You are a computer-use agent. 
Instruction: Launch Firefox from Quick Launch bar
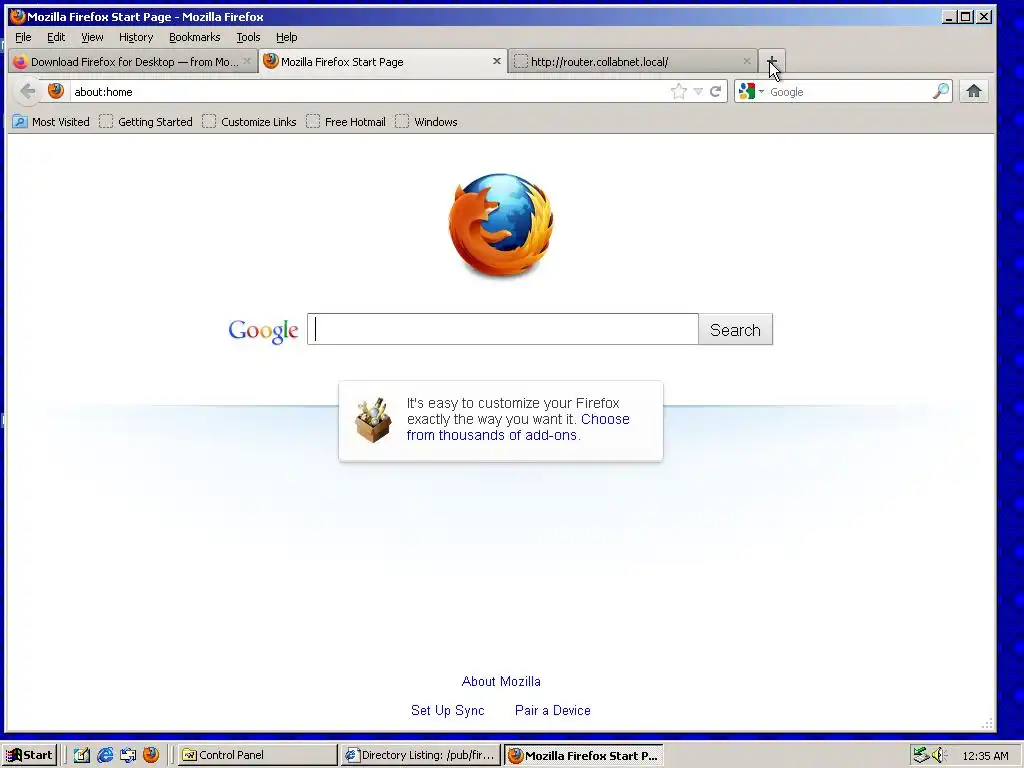[x=151, y=755]
